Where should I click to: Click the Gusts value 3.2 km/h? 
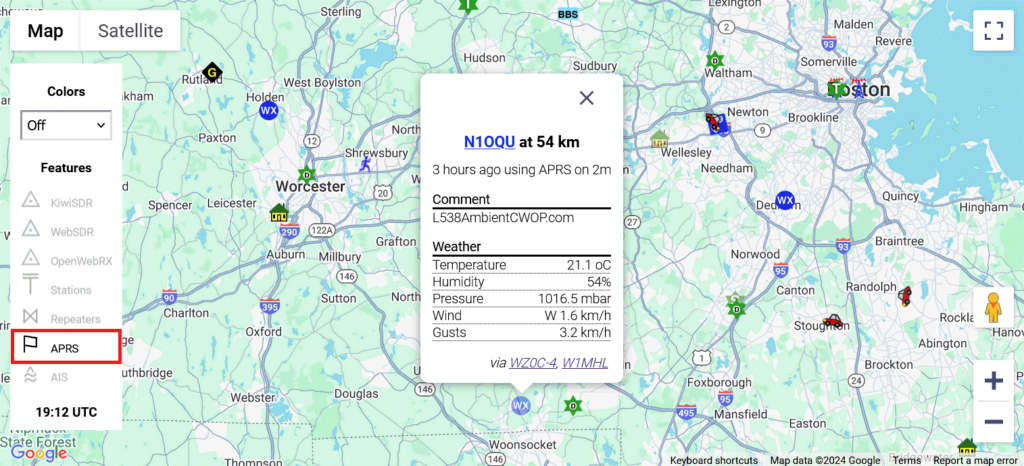pyautogui.click(x=584, y=333)
